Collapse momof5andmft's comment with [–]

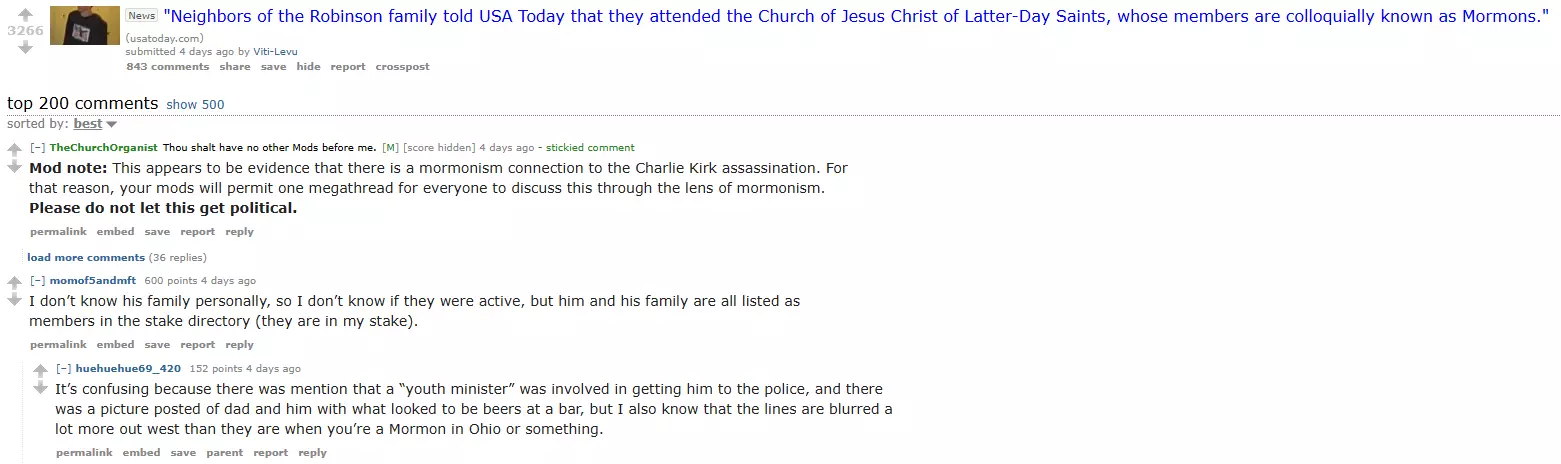click(x=37, y=281)
